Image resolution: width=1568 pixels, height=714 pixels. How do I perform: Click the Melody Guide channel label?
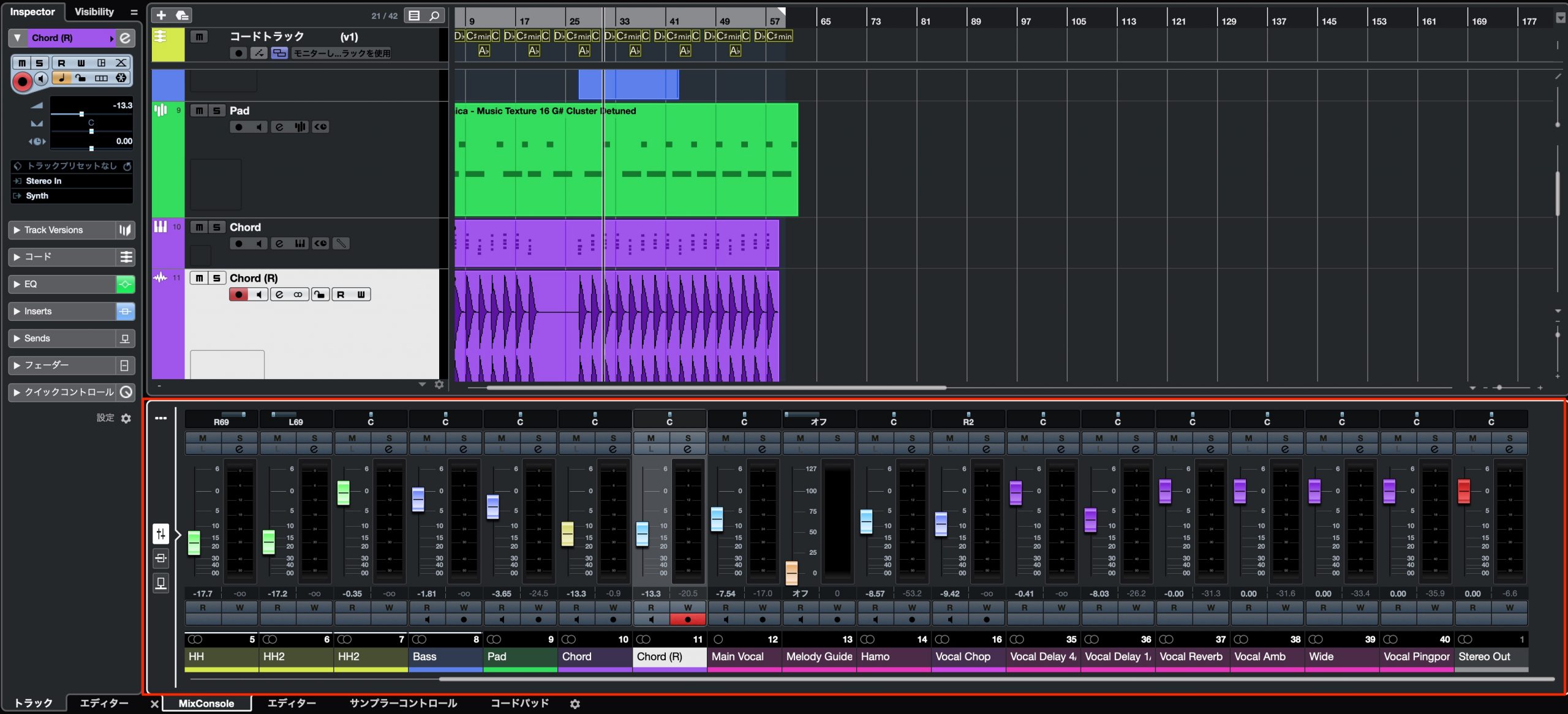pyautogui.click(x=819, y=656)
